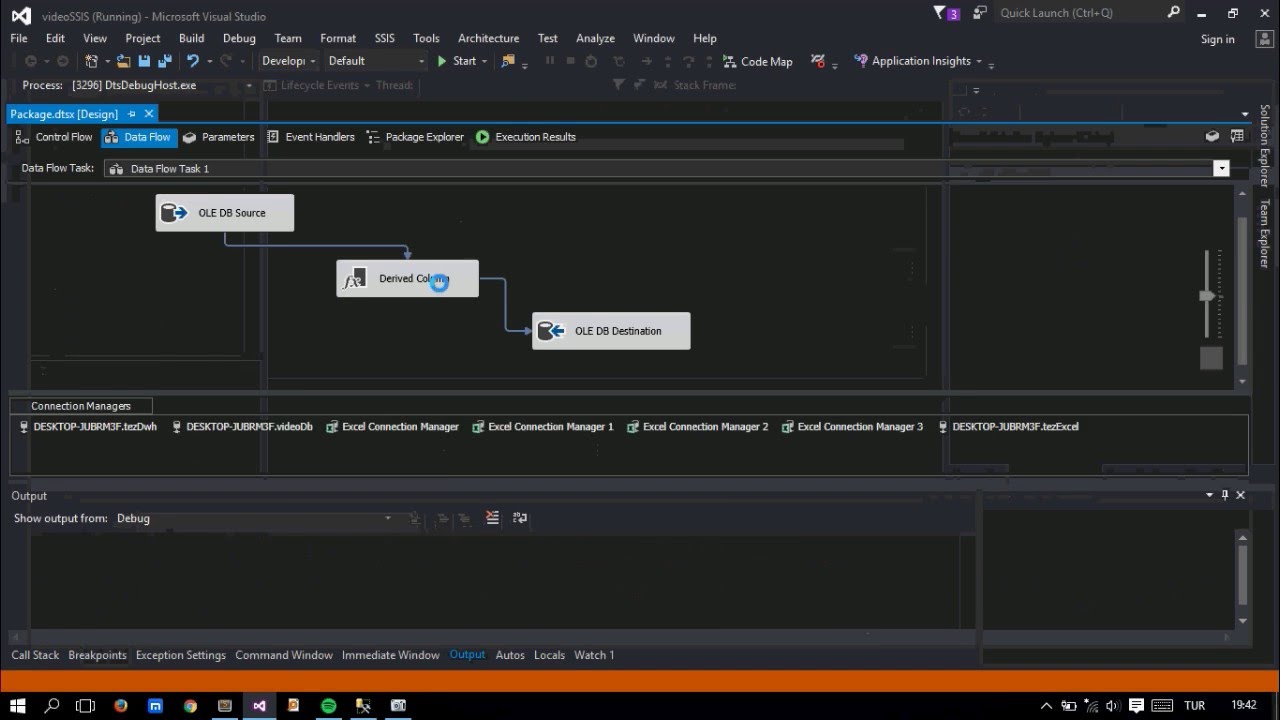Click the Undo toolbar icon
Screen dimensions: 1280x720
(x=193, y=61)
